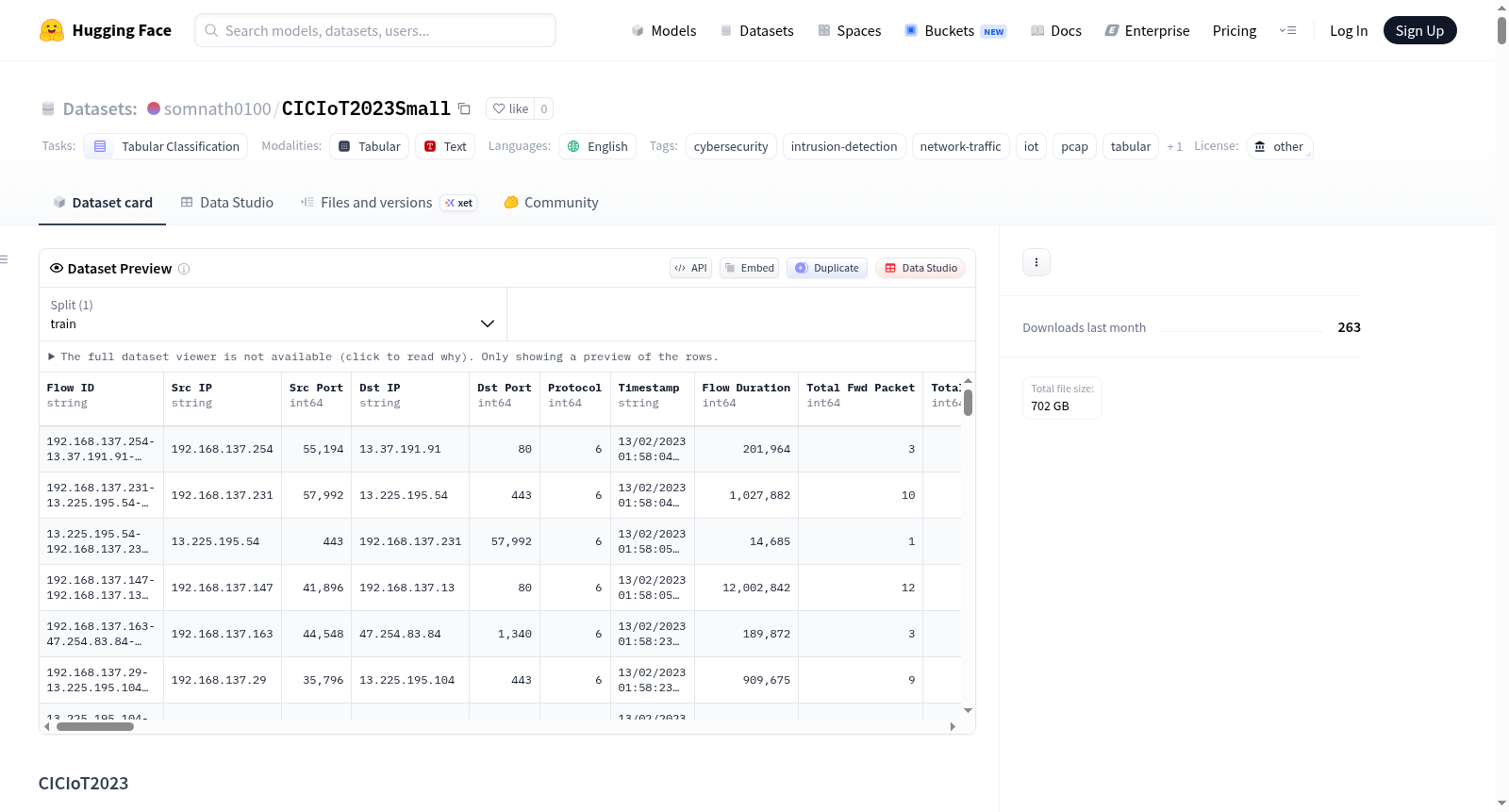The width and height of the screenshot is (1509, 812).
Task: Click the table's horizontal scrollbar thumb
Action: pos(95,726)
